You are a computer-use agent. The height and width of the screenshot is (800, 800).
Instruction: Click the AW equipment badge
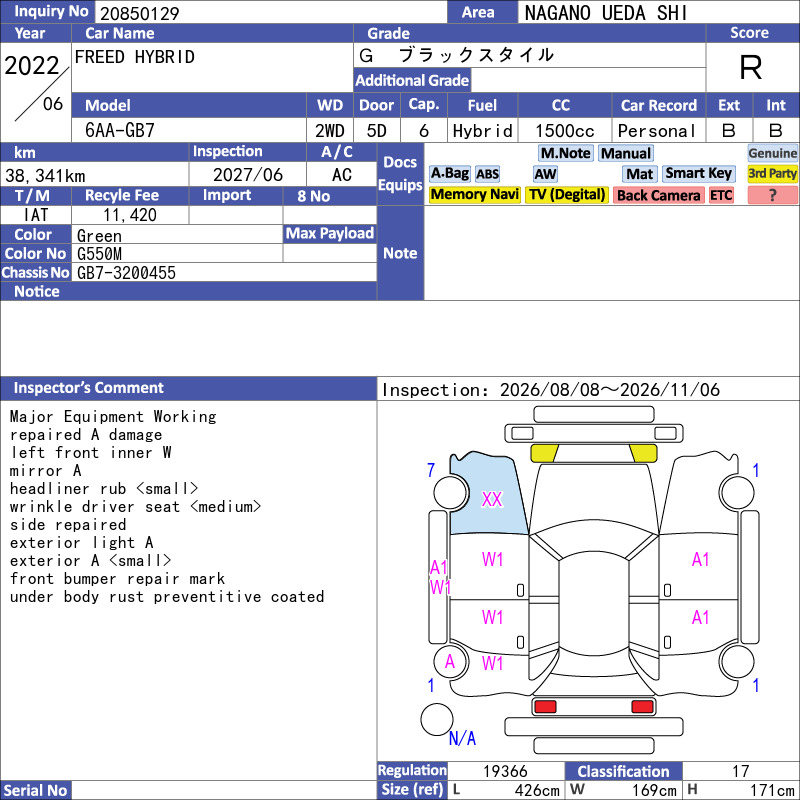[x=545, y=174]
